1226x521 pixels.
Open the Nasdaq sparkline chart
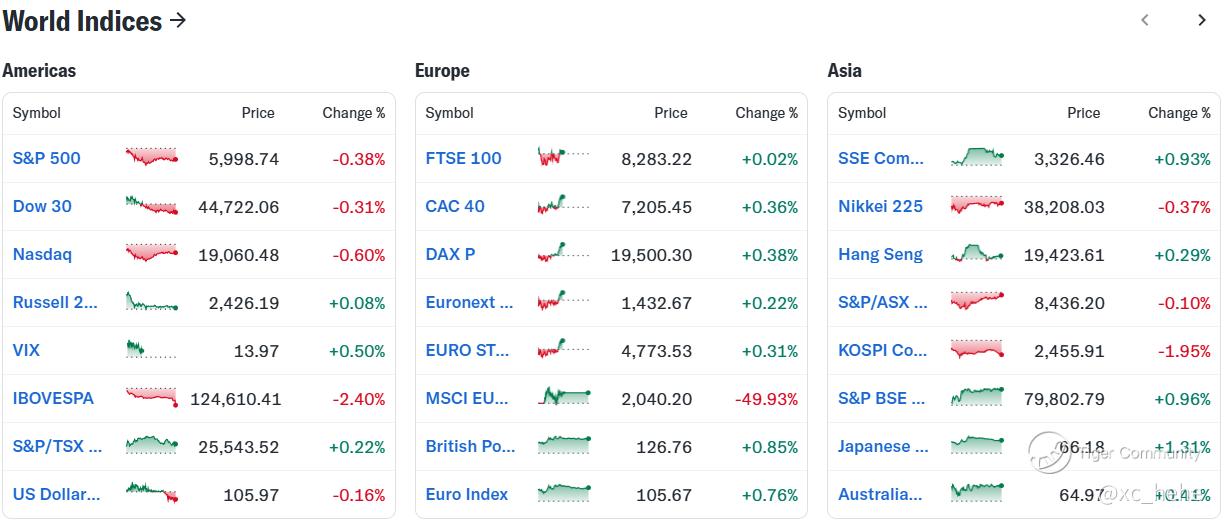pos(151,253)
